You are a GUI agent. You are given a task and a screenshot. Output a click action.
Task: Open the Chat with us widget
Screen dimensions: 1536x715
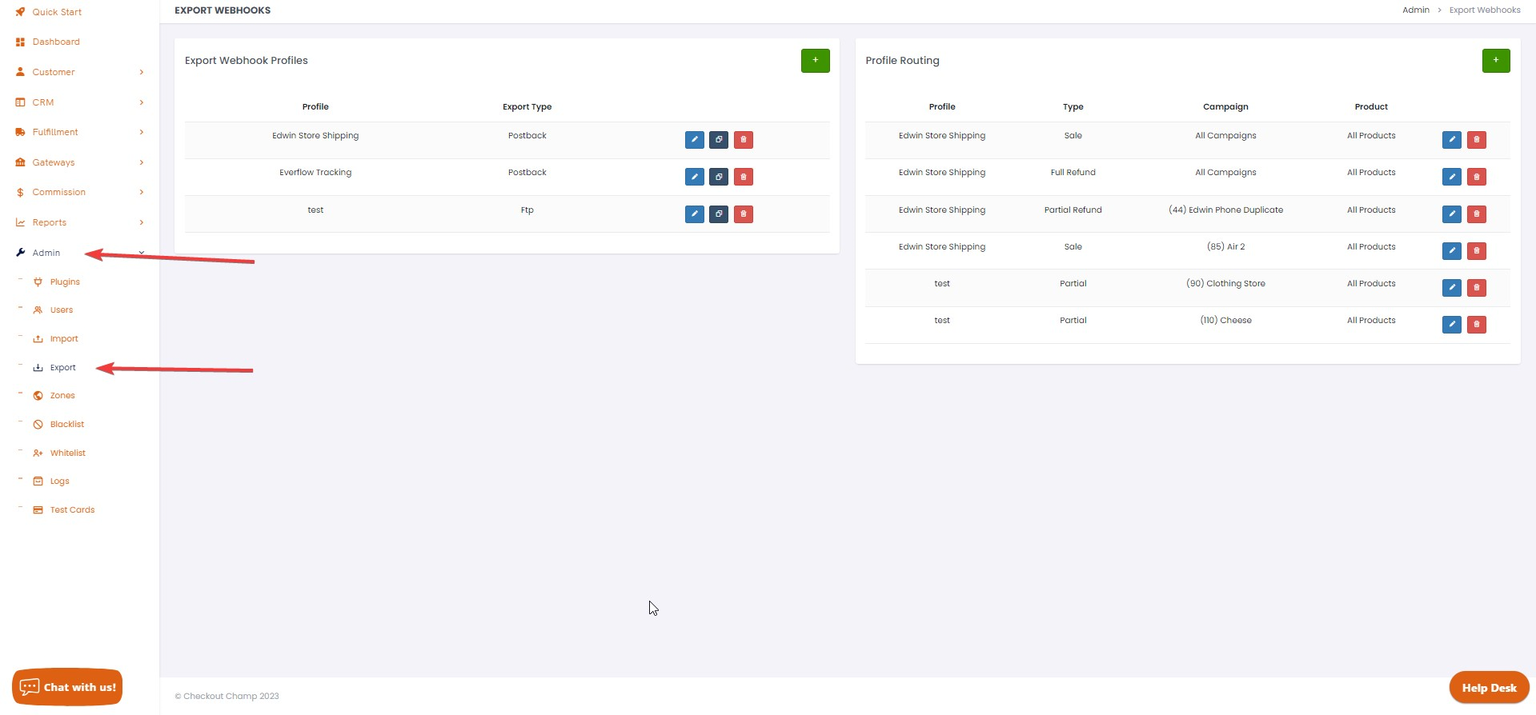(x=66, y=687)
